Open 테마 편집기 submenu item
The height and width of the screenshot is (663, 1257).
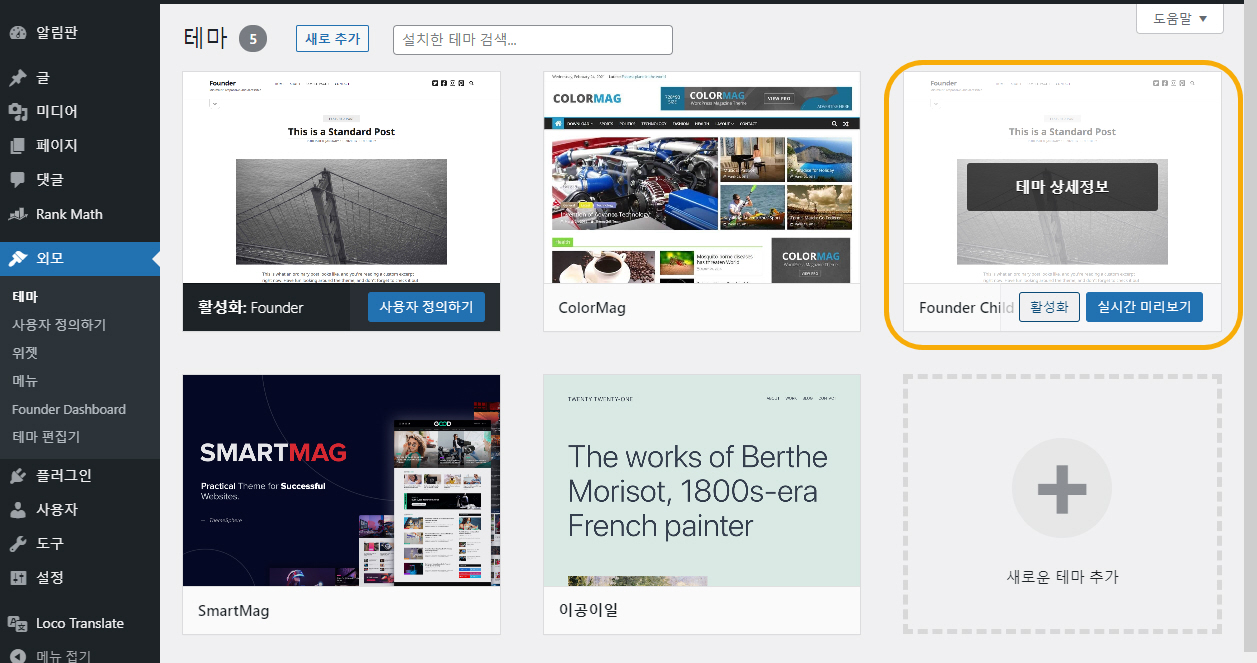(x=46, y=437)
